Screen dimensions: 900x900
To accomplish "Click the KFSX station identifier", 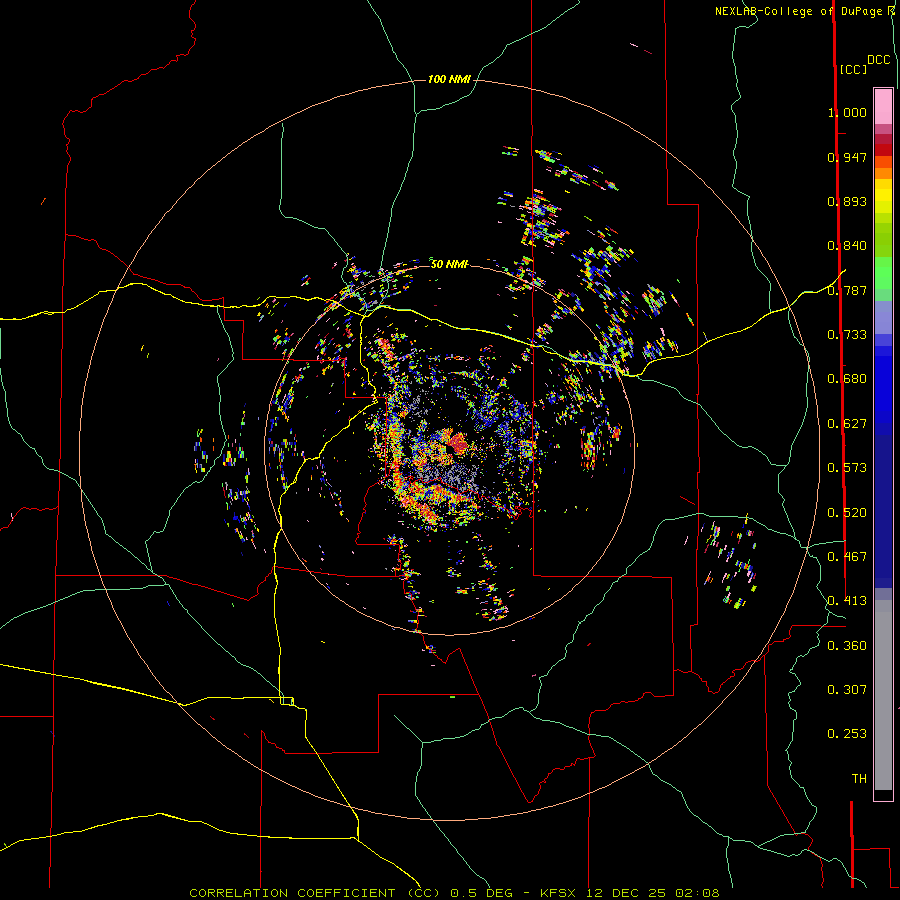I will (560, 893).
